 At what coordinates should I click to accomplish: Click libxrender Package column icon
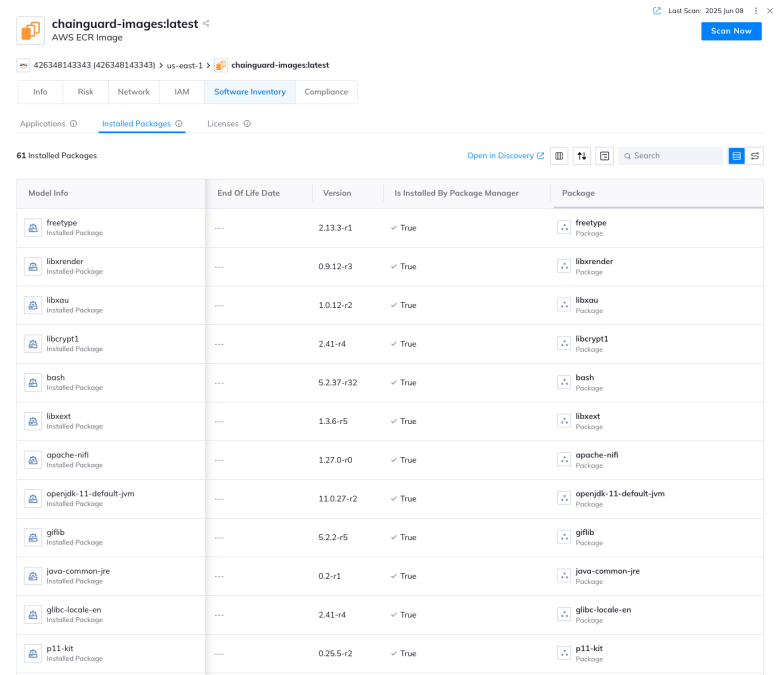pos(564,266)
